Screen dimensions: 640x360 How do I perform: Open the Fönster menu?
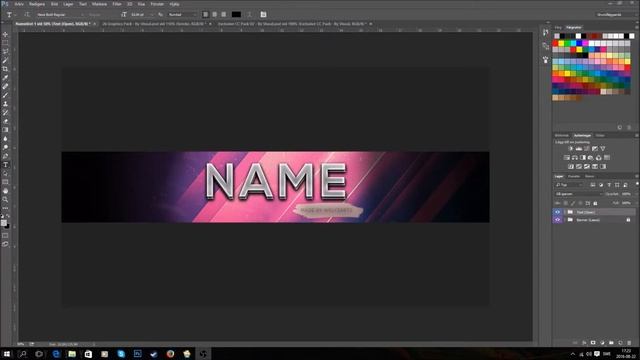point(157,4)
